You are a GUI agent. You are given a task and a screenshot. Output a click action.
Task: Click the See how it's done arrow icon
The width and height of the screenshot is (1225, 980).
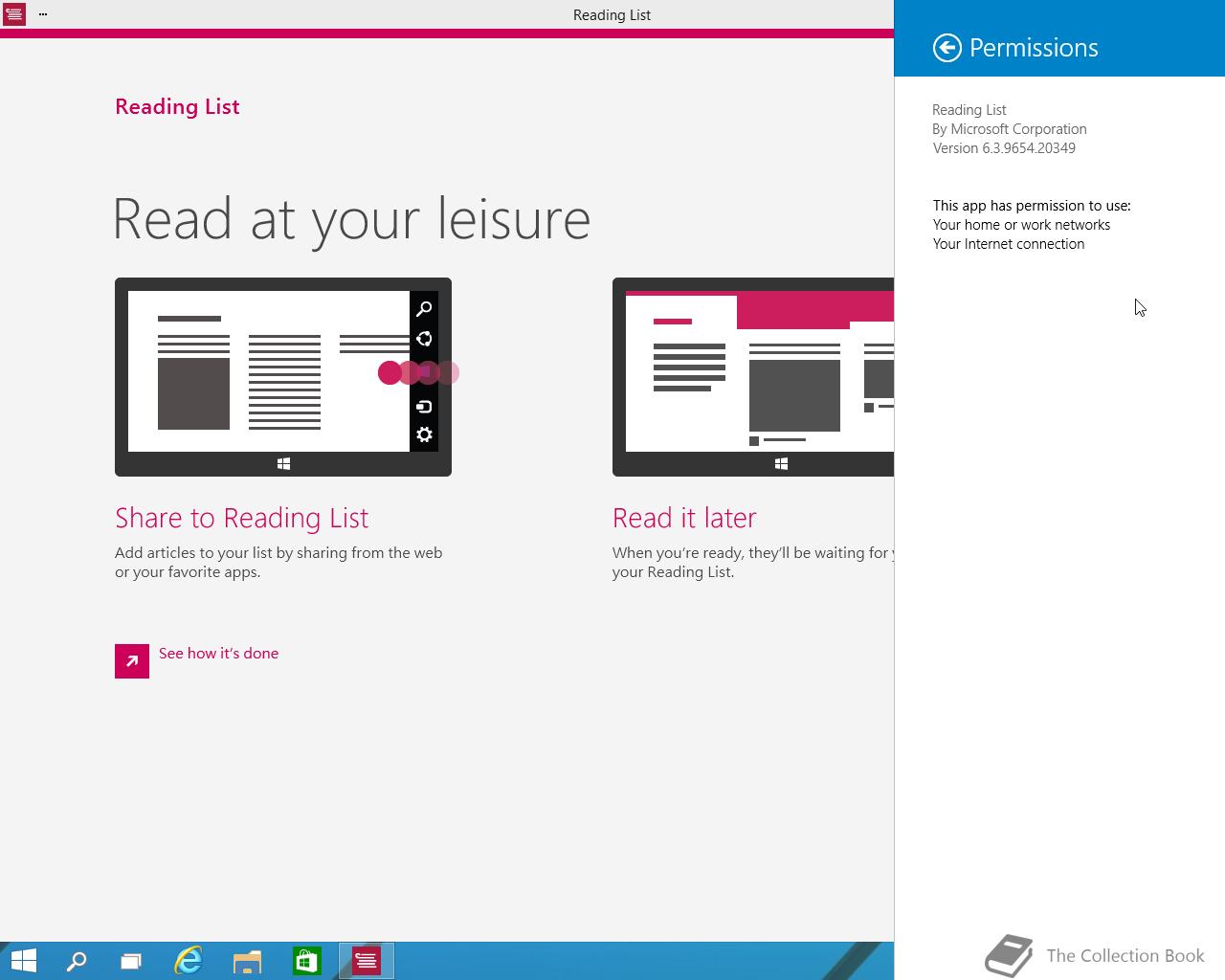click(132, 661)
